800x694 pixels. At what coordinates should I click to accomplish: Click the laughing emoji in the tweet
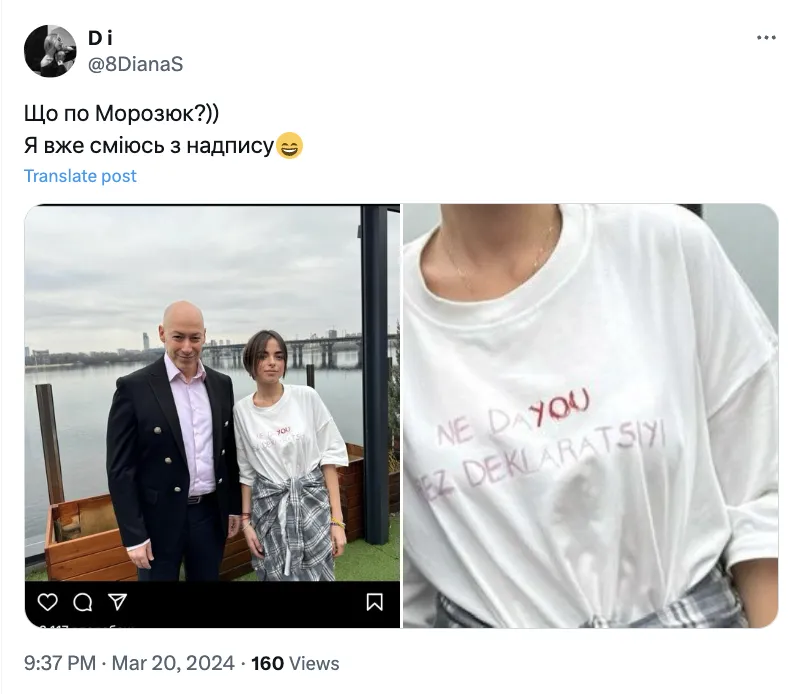coord(289,146)
